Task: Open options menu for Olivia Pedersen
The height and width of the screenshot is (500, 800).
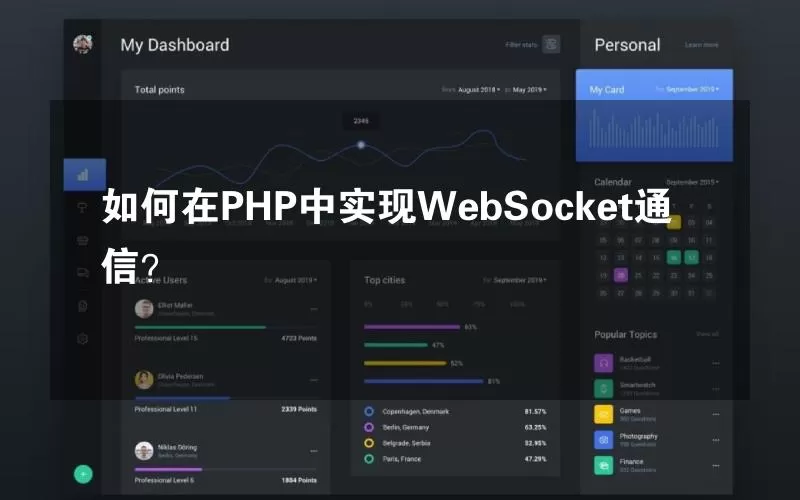Action: 313,380
